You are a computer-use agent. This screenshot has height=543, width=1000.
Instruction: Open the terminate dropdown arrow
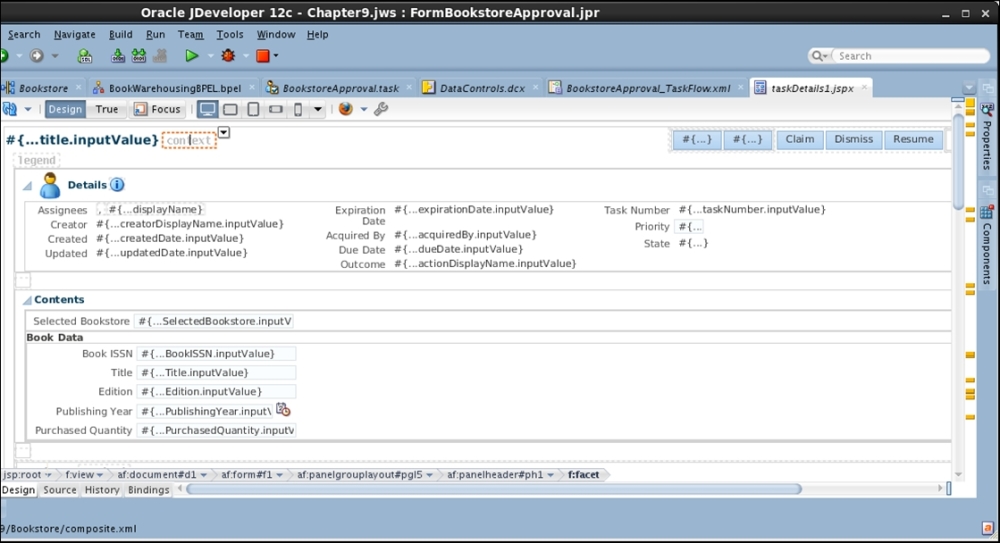(276, 56)
